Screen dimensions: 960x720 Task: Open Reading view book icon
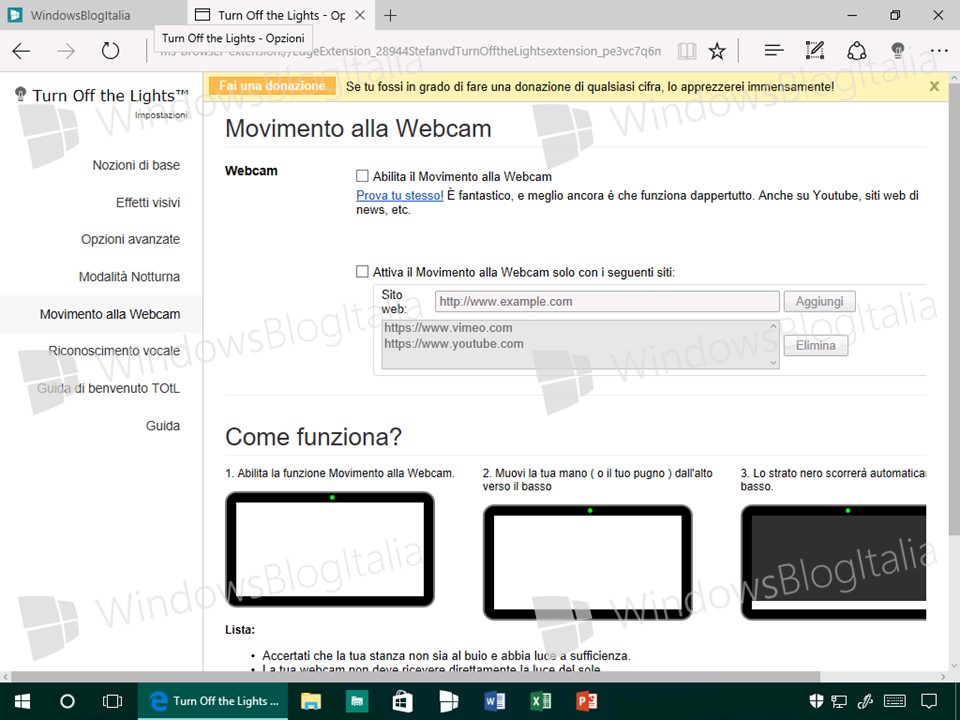click(x=687, y=51)
